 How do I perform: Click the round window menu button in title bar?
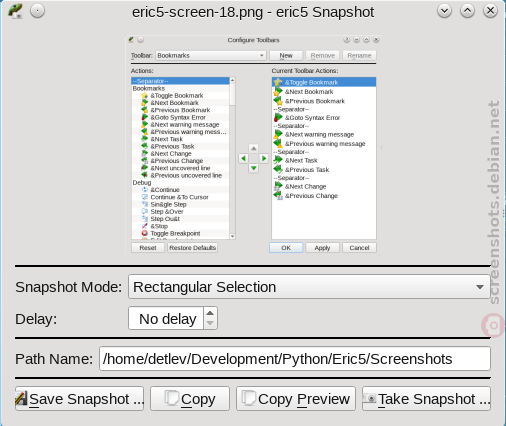37,11
